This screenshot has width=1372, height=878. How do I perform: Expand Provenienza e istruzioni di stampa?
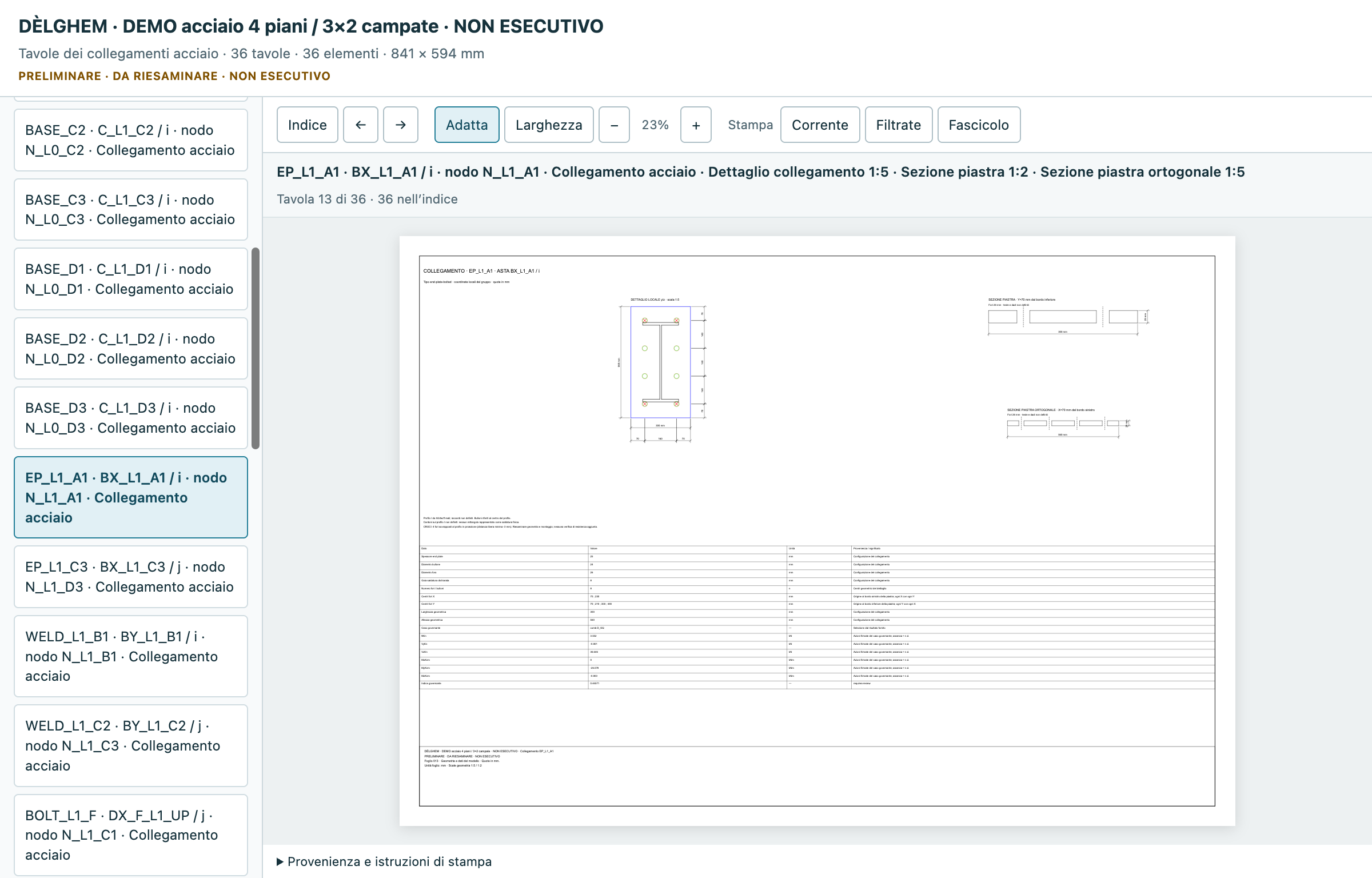384,861
